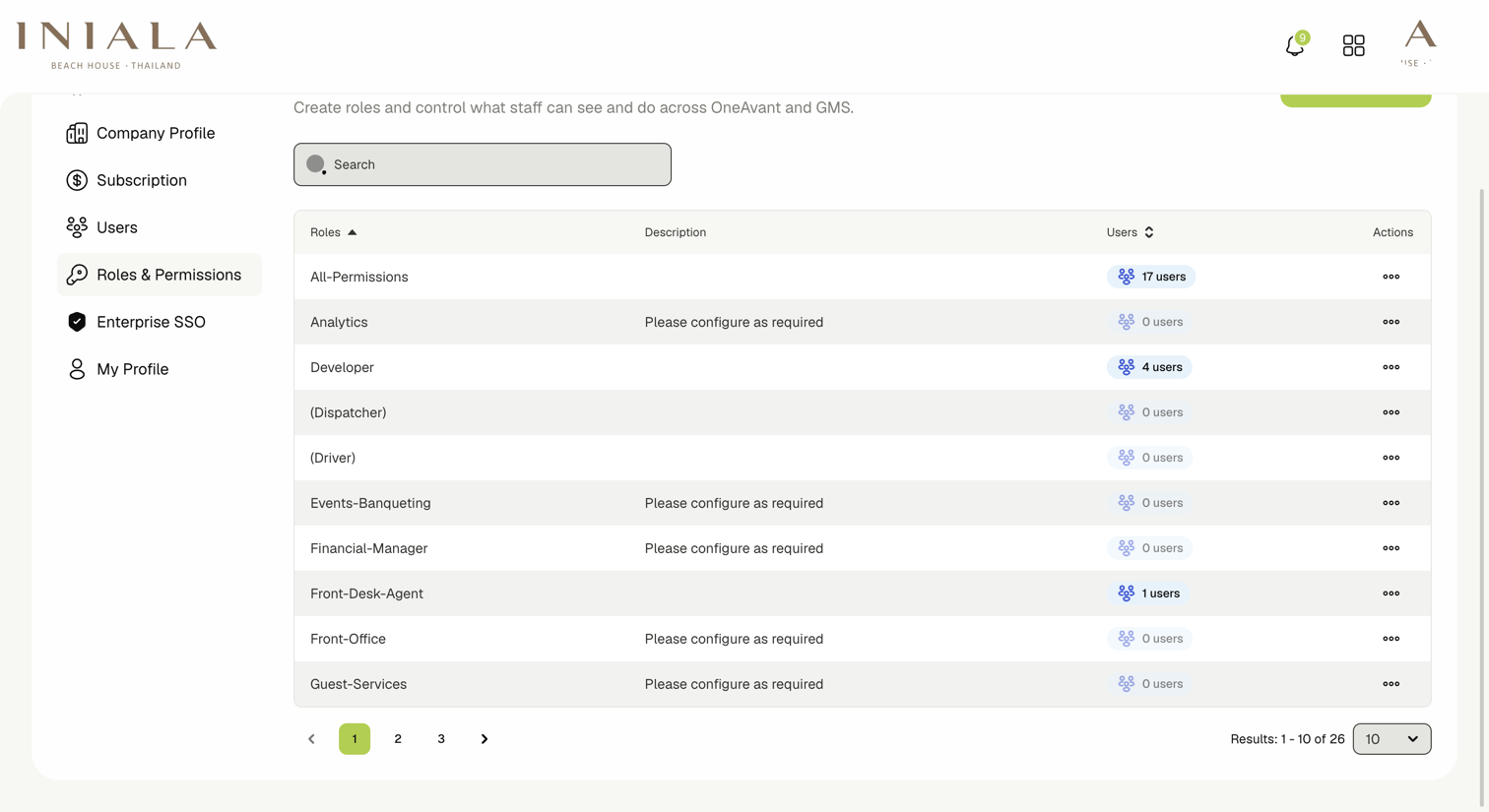The image size is (1489, 812).
Task: Open the apps grid menu
Action: tap(1354, 45)
